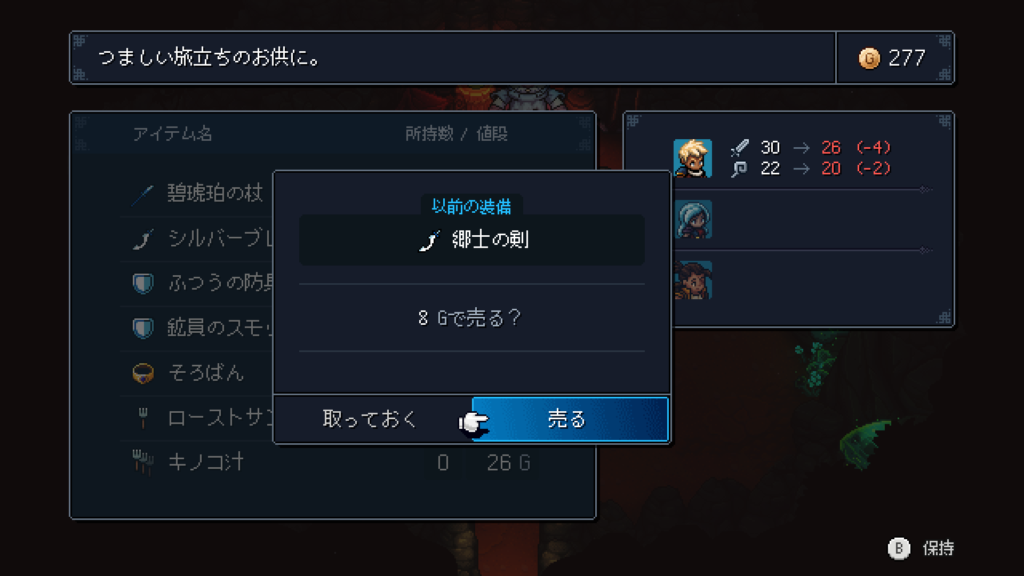Select the blue-haired character portrait
Image resolution: width=1024 pixels, height=576 pixels.
click(x=692, y=219)
